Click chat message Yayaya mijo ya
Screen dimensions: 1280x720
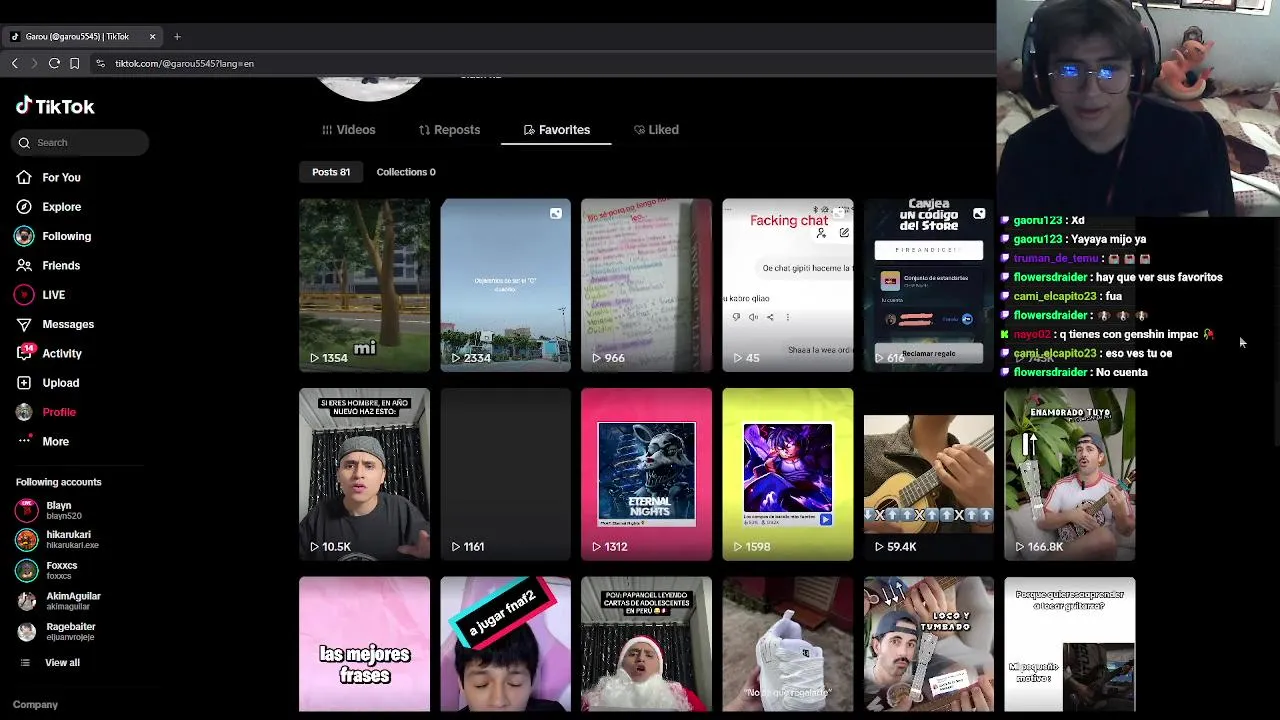(x=1107, y=239)
